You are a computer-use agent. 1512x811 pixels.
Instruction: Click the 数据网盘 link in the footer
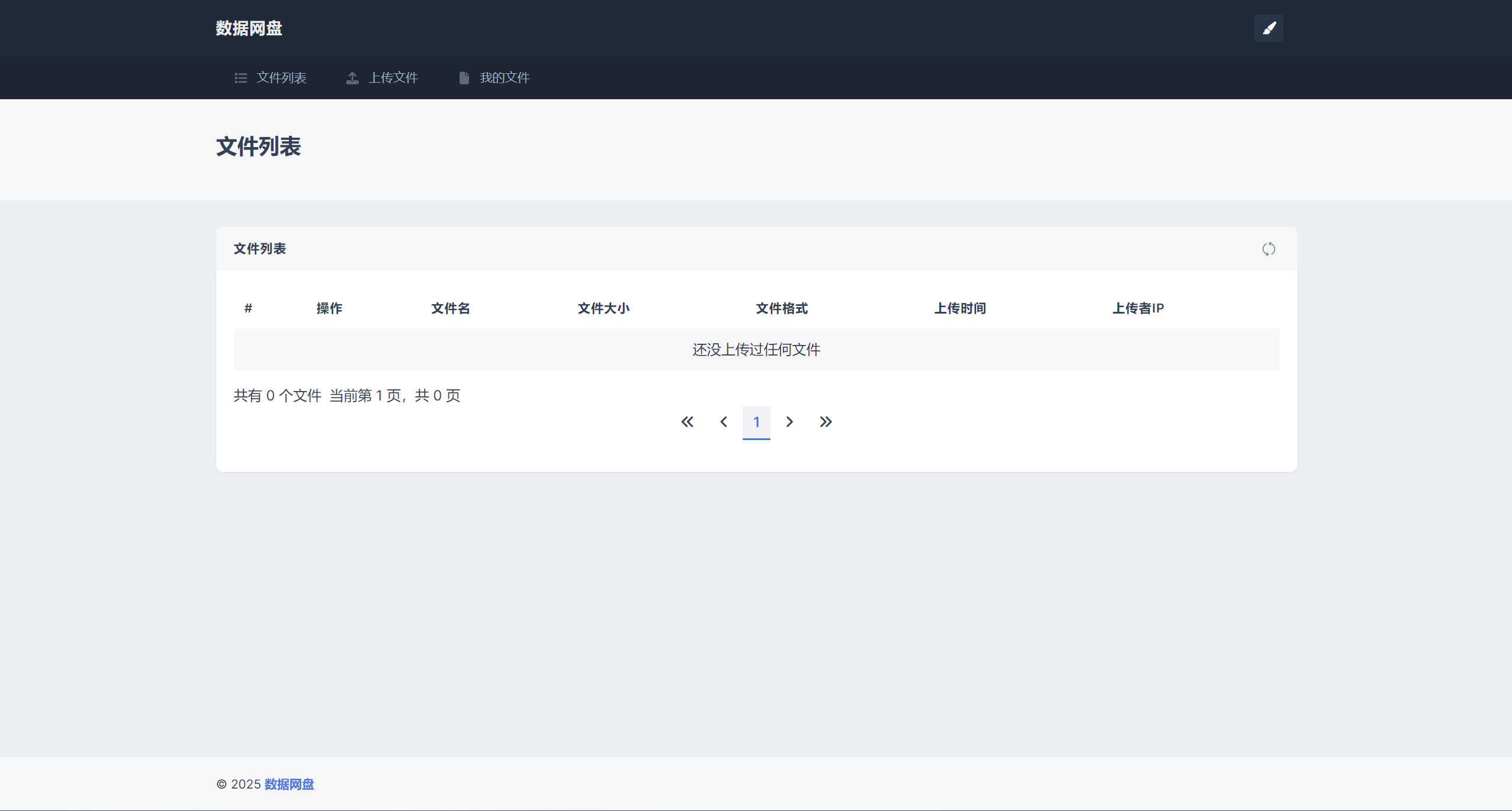[288, 784]
